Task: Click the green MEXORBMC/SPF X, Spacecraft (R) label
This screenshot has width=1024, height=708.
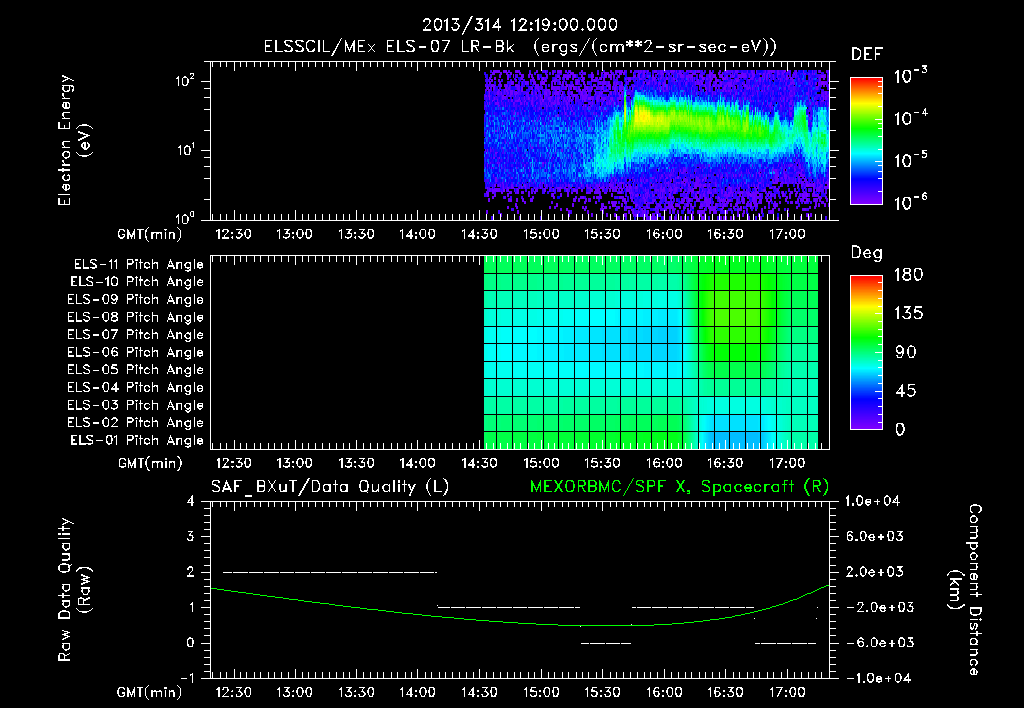Action: (679, 487)
